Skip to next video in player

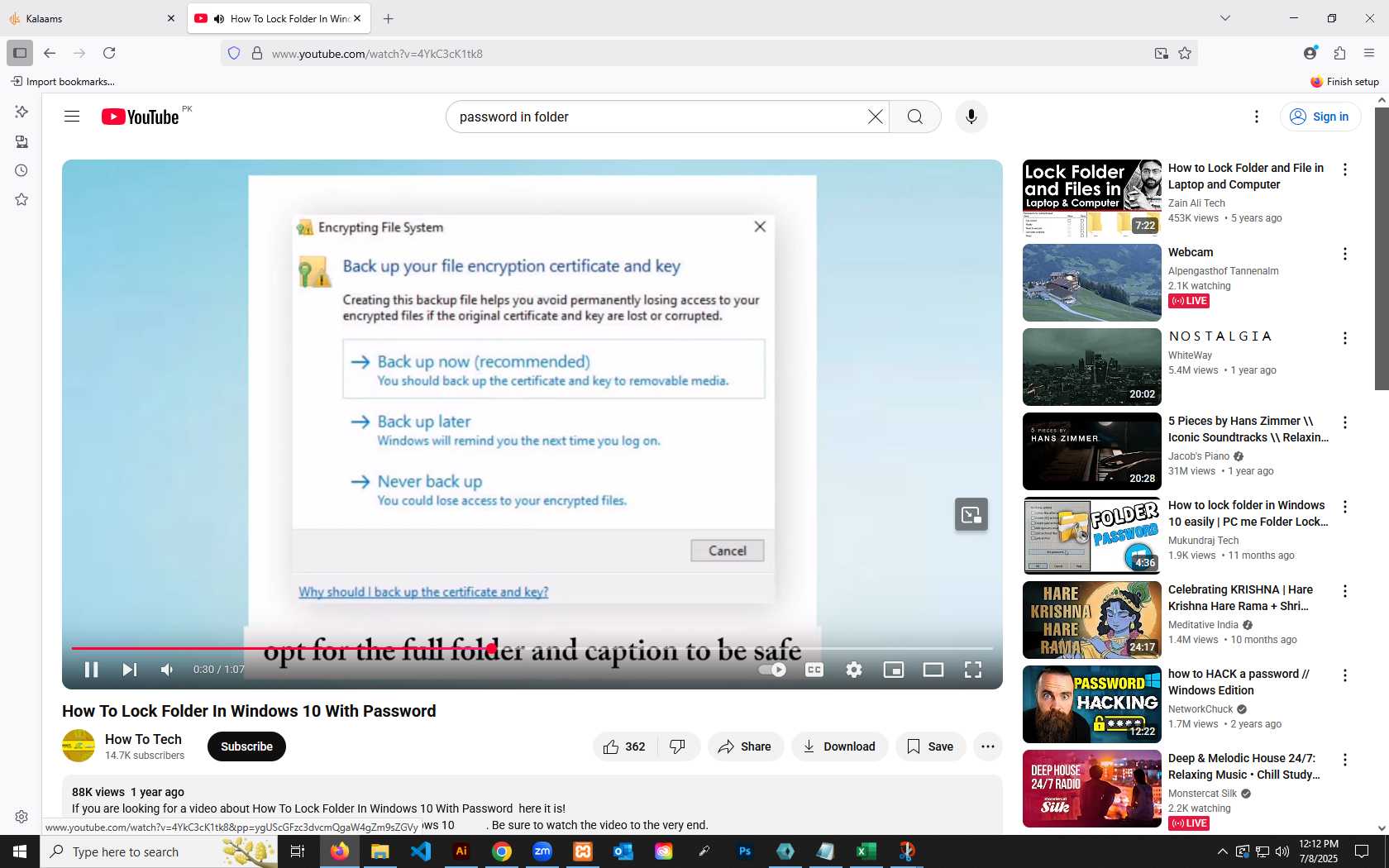(x=130, y=670)
